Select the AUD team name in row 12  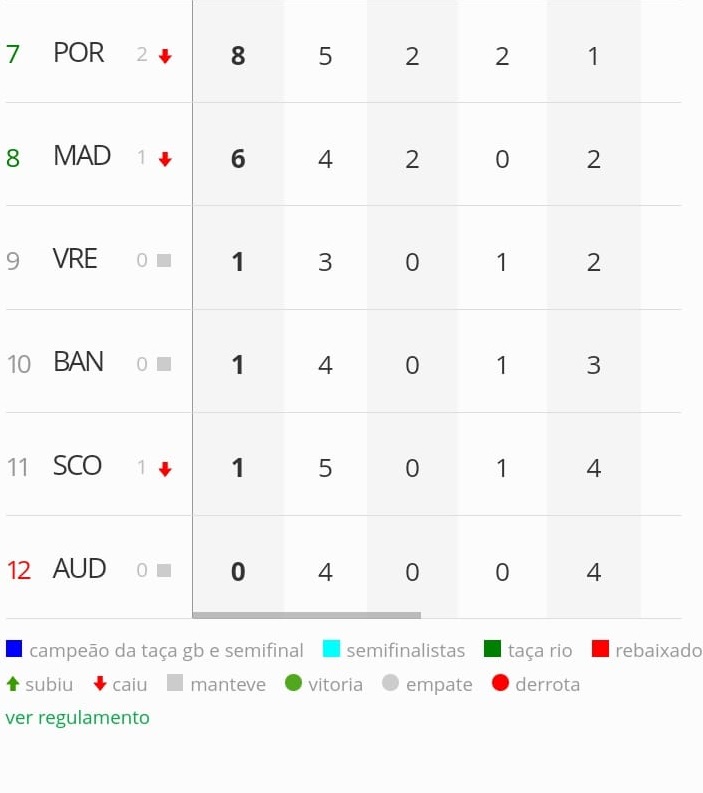pos(79,568)
